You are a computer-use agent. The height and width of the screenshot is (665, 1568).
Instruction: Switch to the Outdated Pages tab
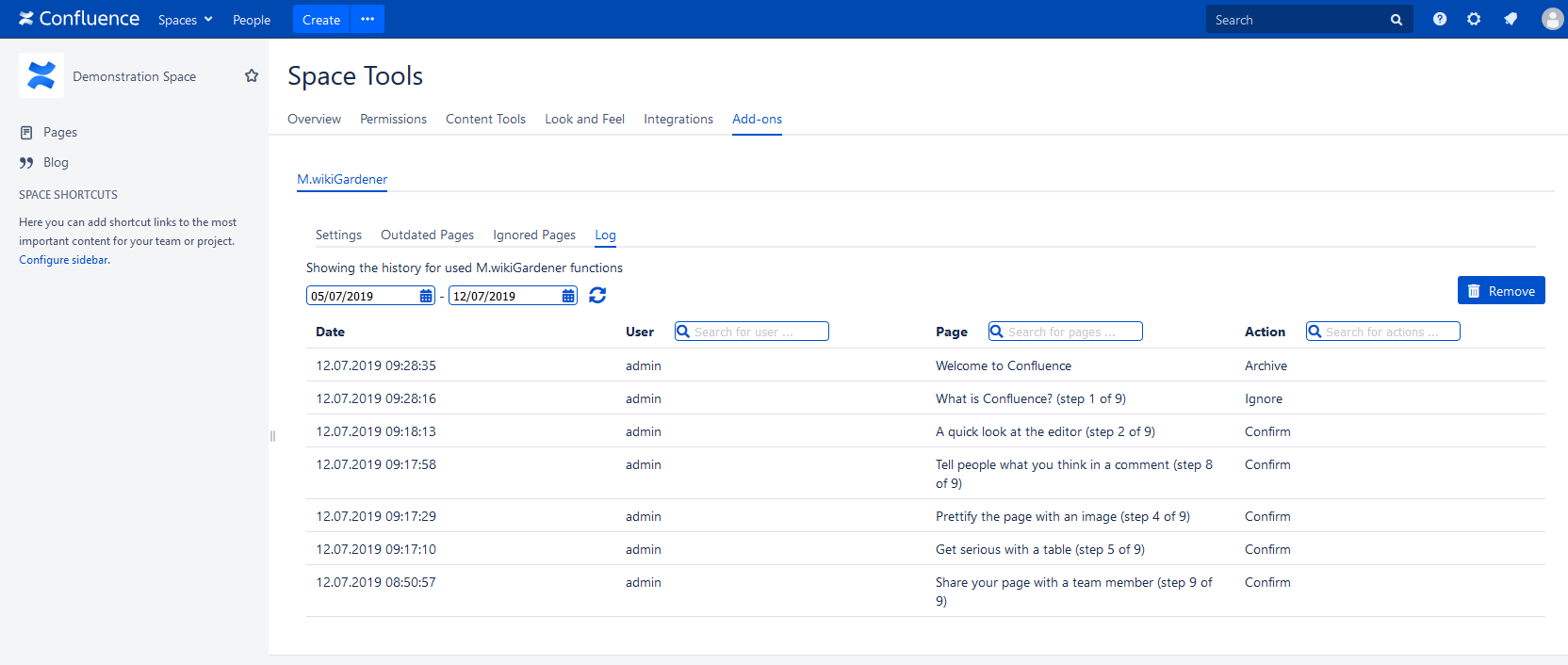point(427,235)
